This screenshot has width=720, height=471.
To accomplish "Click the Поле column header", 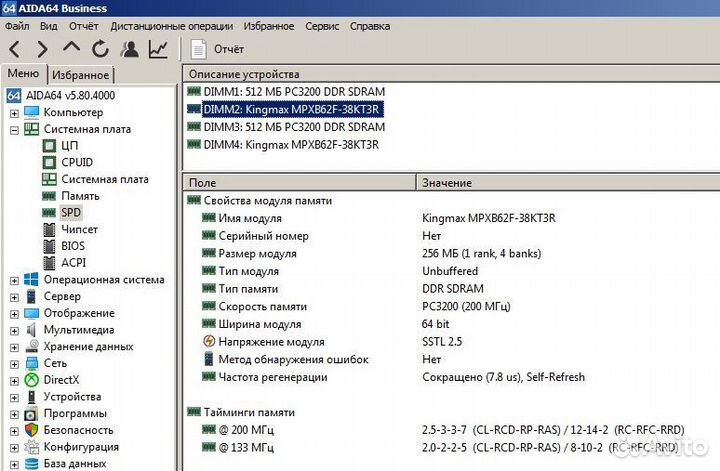I will point(299,183).
